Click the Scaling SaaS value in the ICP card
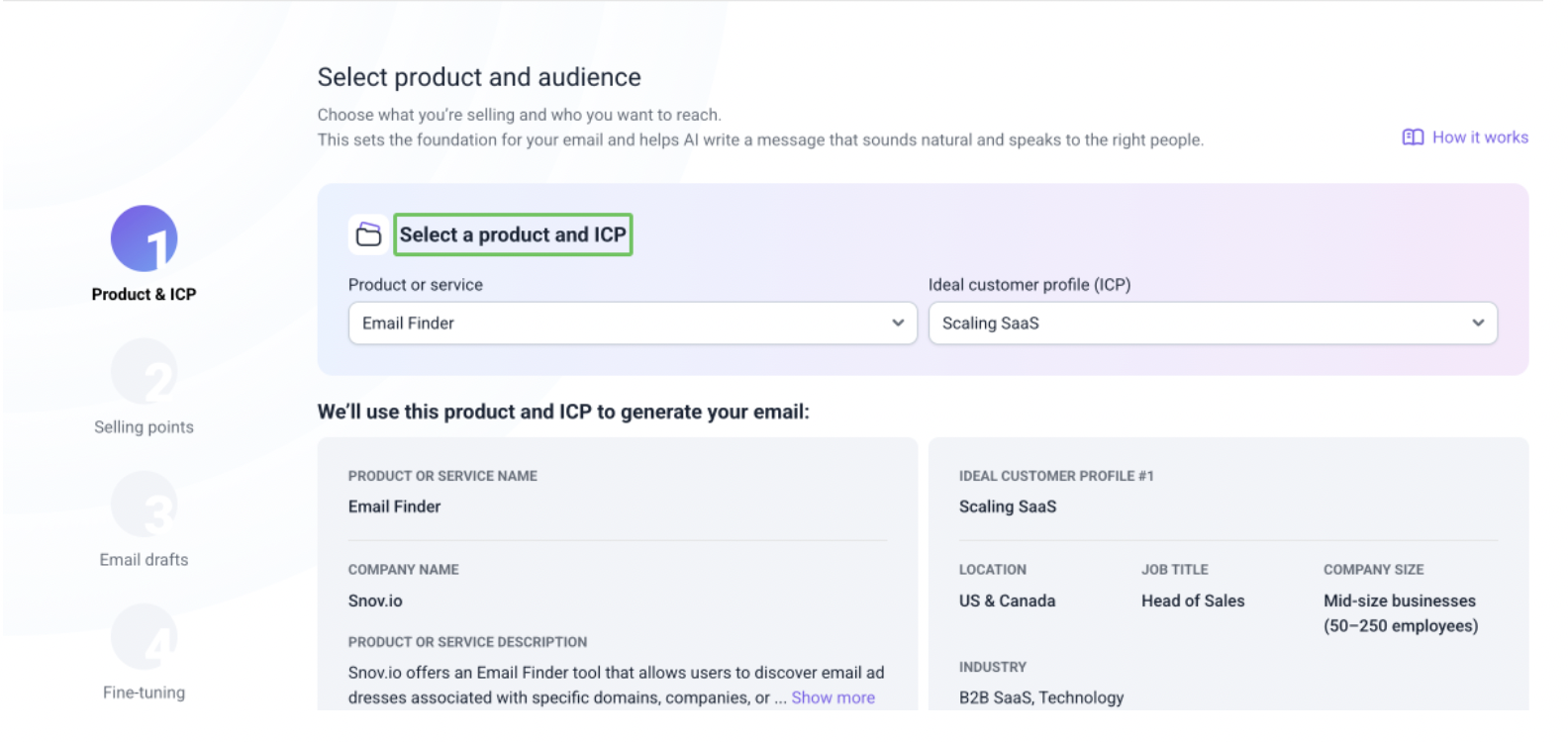 pos(1008,507)
